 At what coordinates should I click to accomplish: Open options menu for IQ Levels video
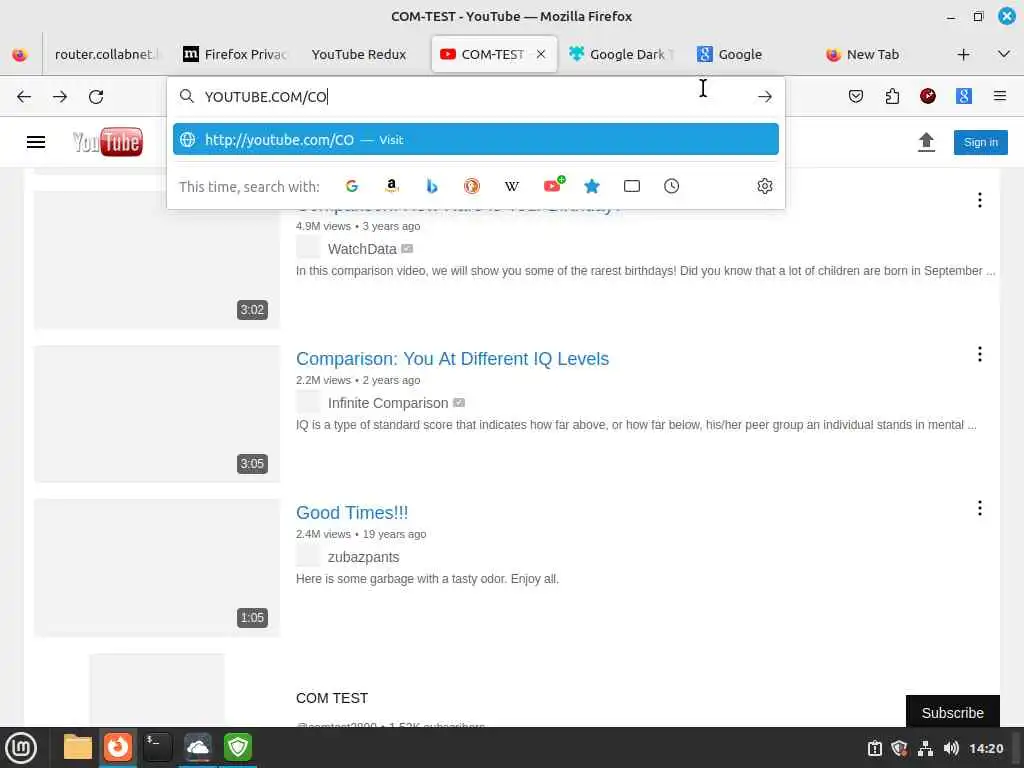click(x=980, y=354)
